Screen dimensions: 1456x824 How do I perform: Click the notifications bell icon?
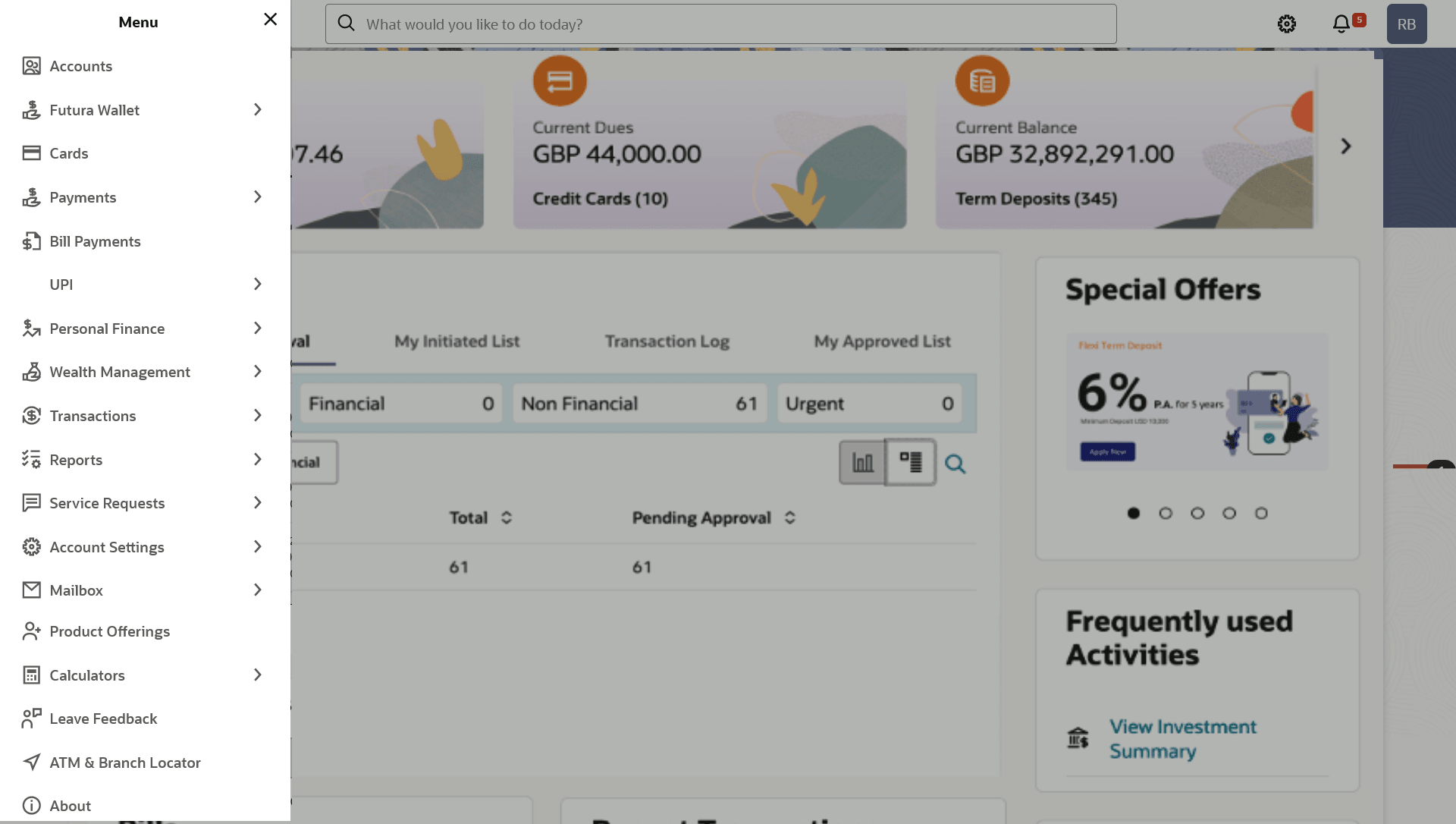click(1341, 24)
